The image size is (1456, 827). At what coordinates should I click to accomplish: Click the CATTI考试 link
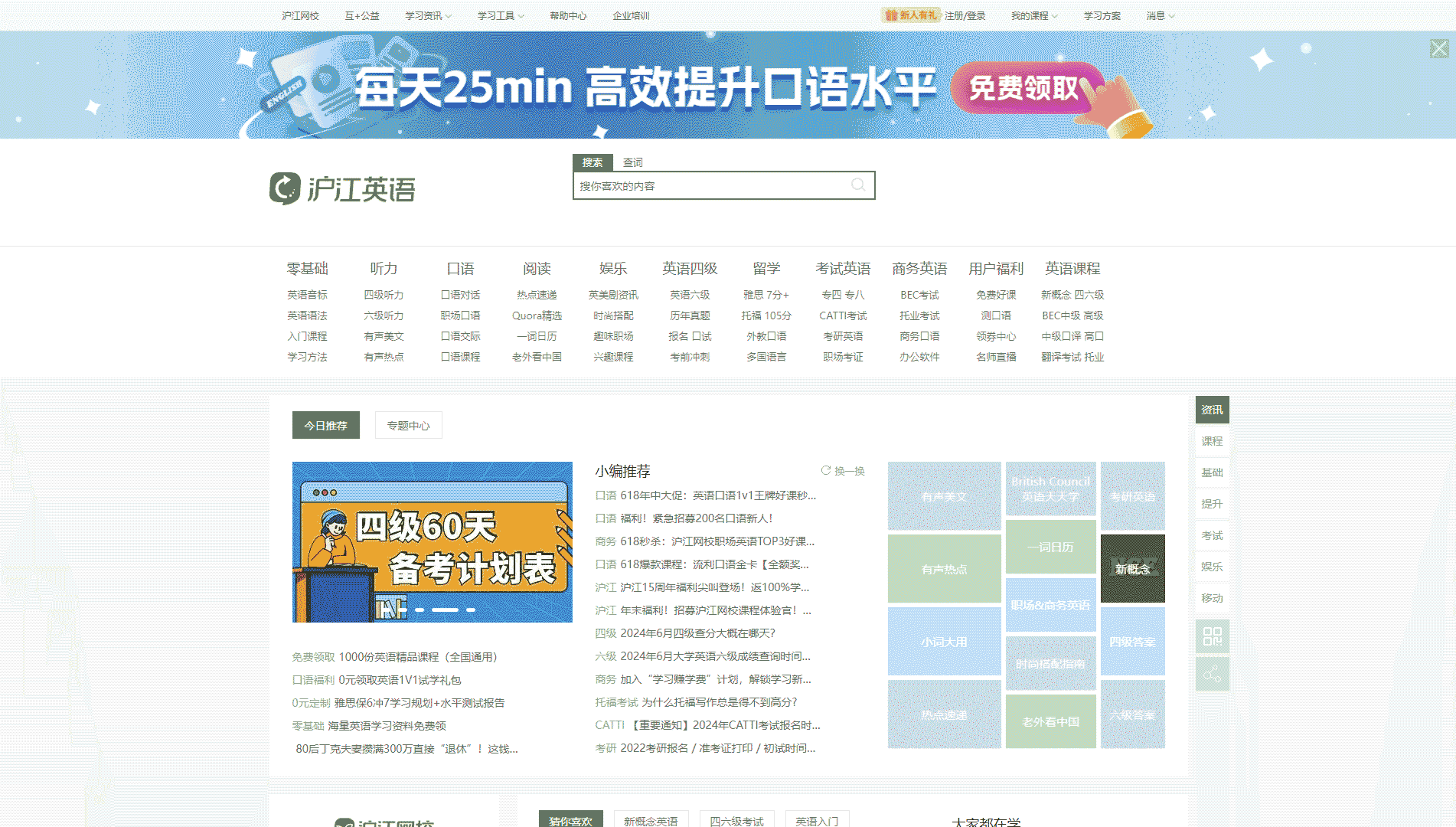[843, 315]
